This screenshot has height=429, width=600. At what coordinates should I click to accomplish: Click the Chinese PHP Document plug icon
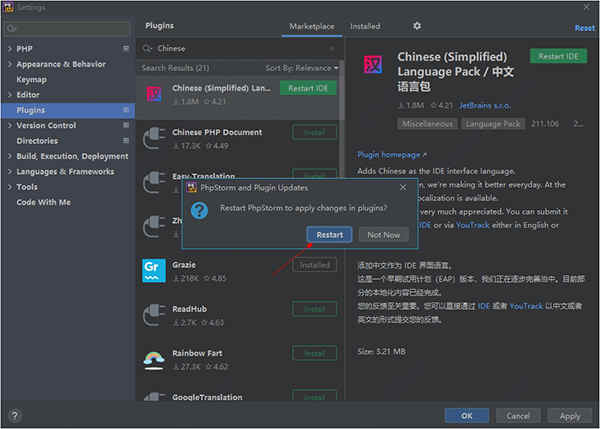pos(154,139)
